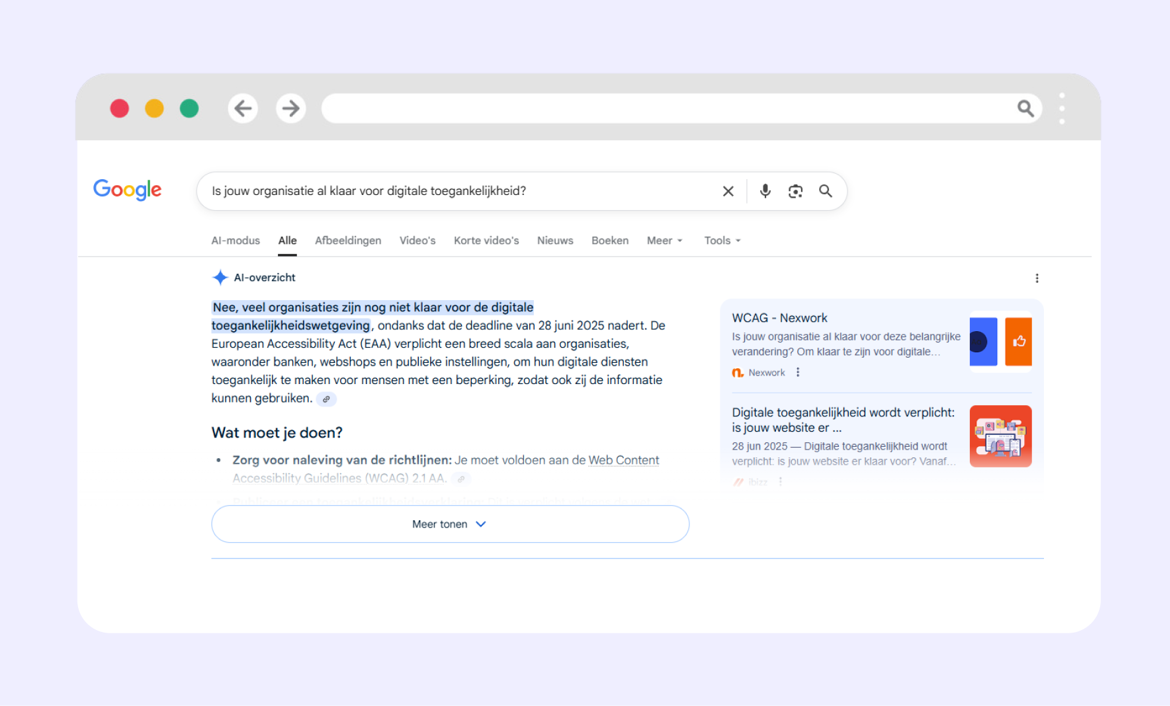The width and height of the screenshot is (1170, 706).
Task: Click the Google search magnifier button
Action: point(826,191)
